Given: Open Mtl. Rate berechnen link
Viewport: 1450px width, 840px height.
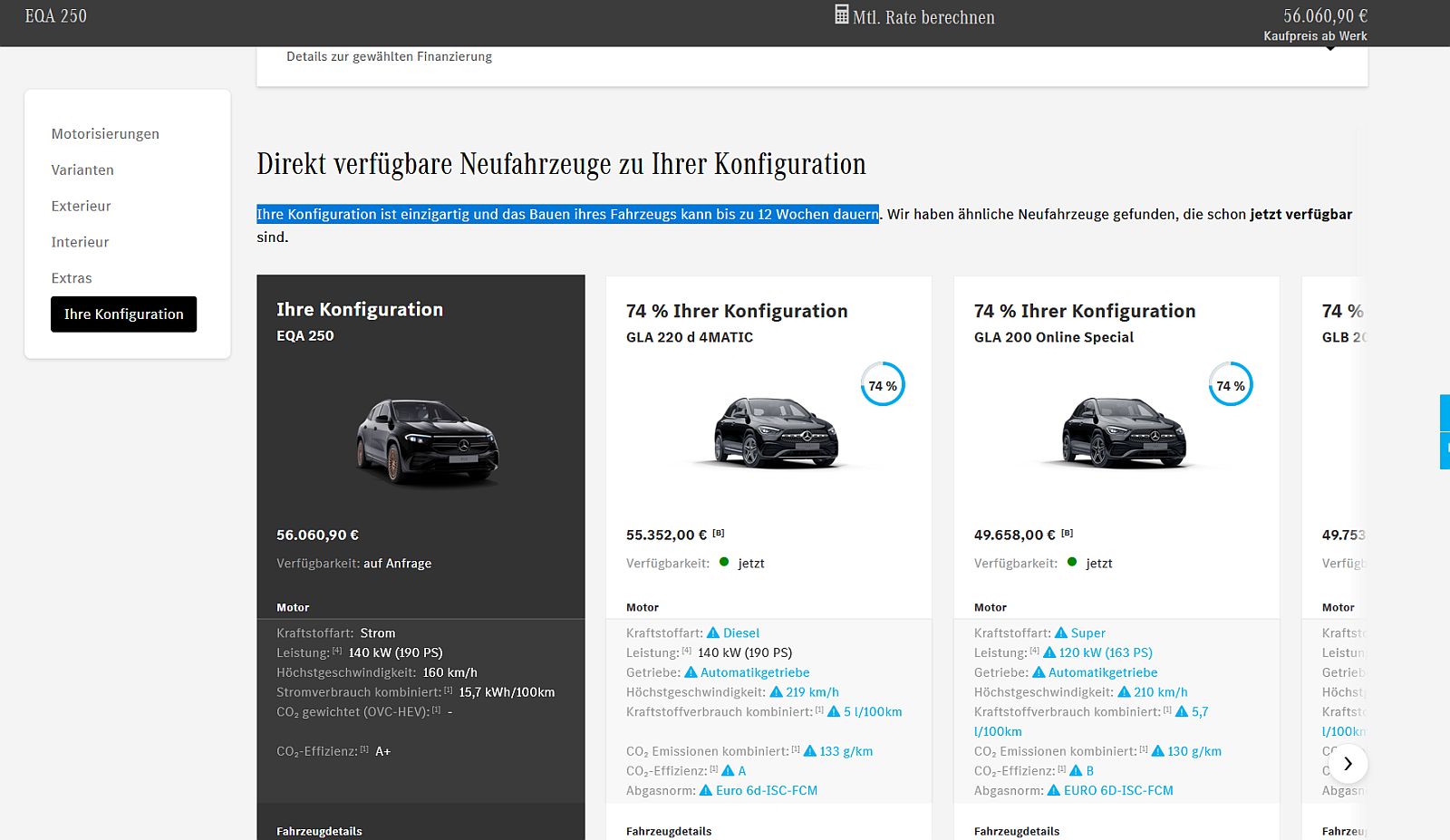Looking at the screenshot, I should [923, 17].
